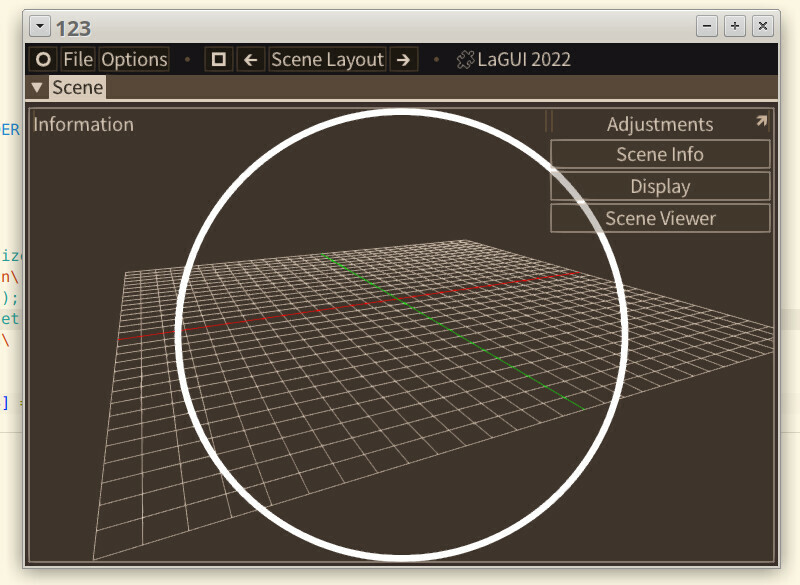Click the LaGUI 2022 puzzle icon

coord(465,60)
